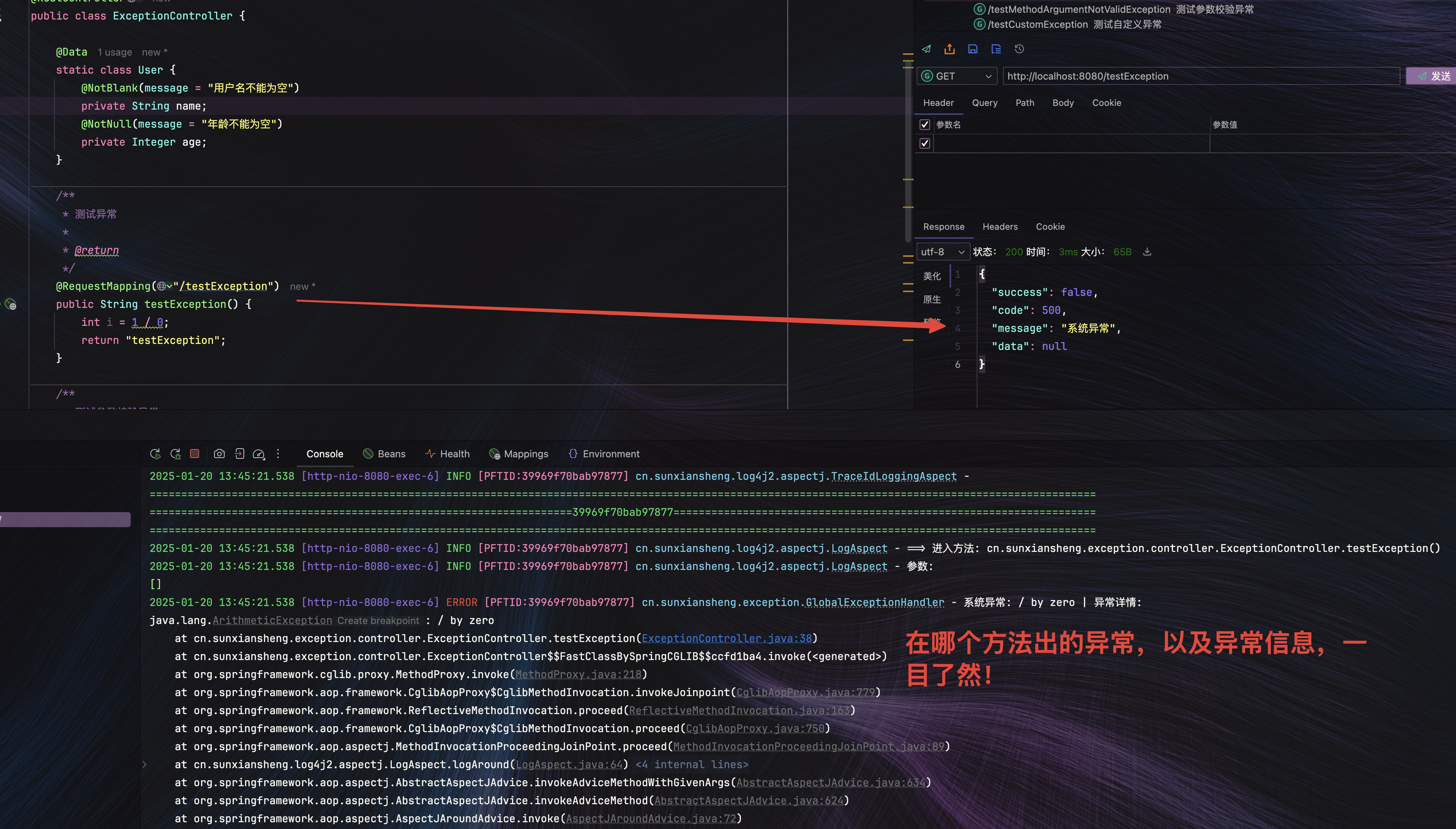Screen dimensions: 1456x829
Task: Switch to the Body request tab
Action: 1063,103
